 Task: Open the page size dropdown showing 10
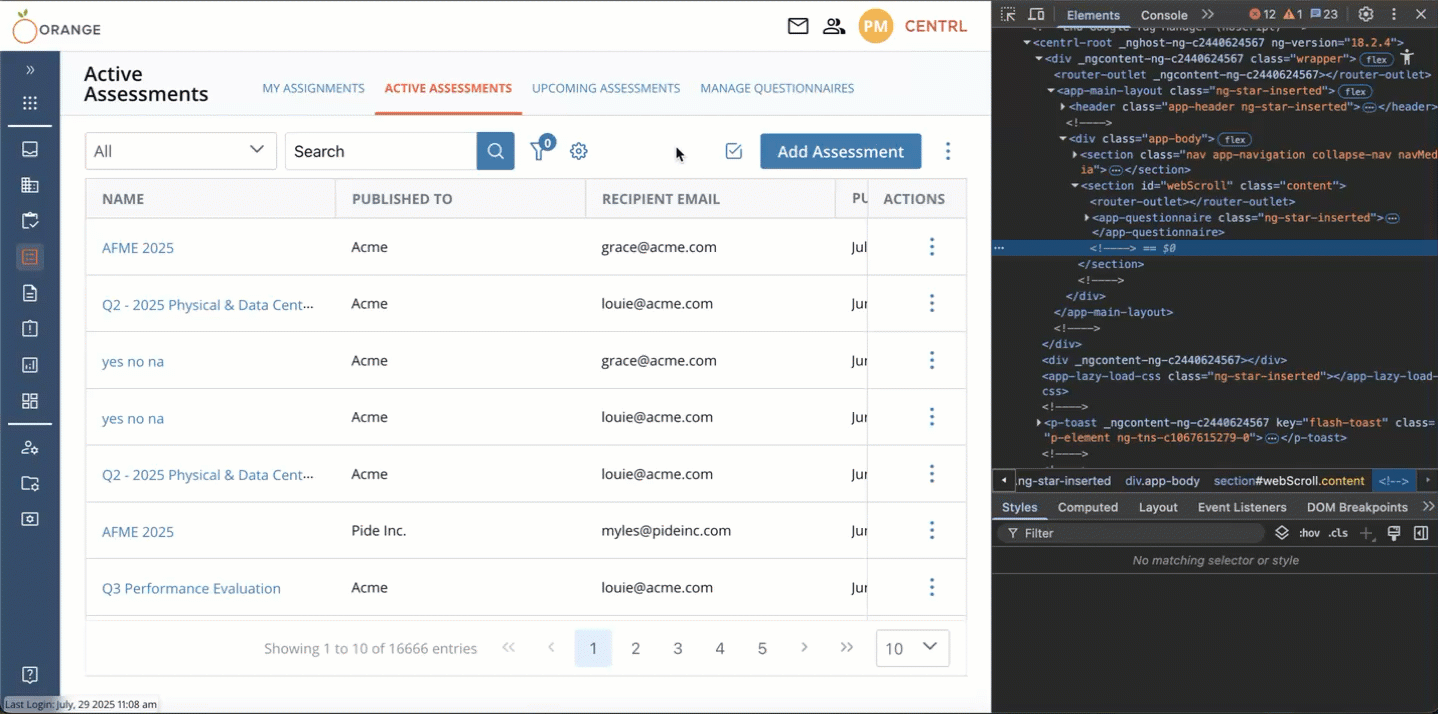[x=911, y=648]
